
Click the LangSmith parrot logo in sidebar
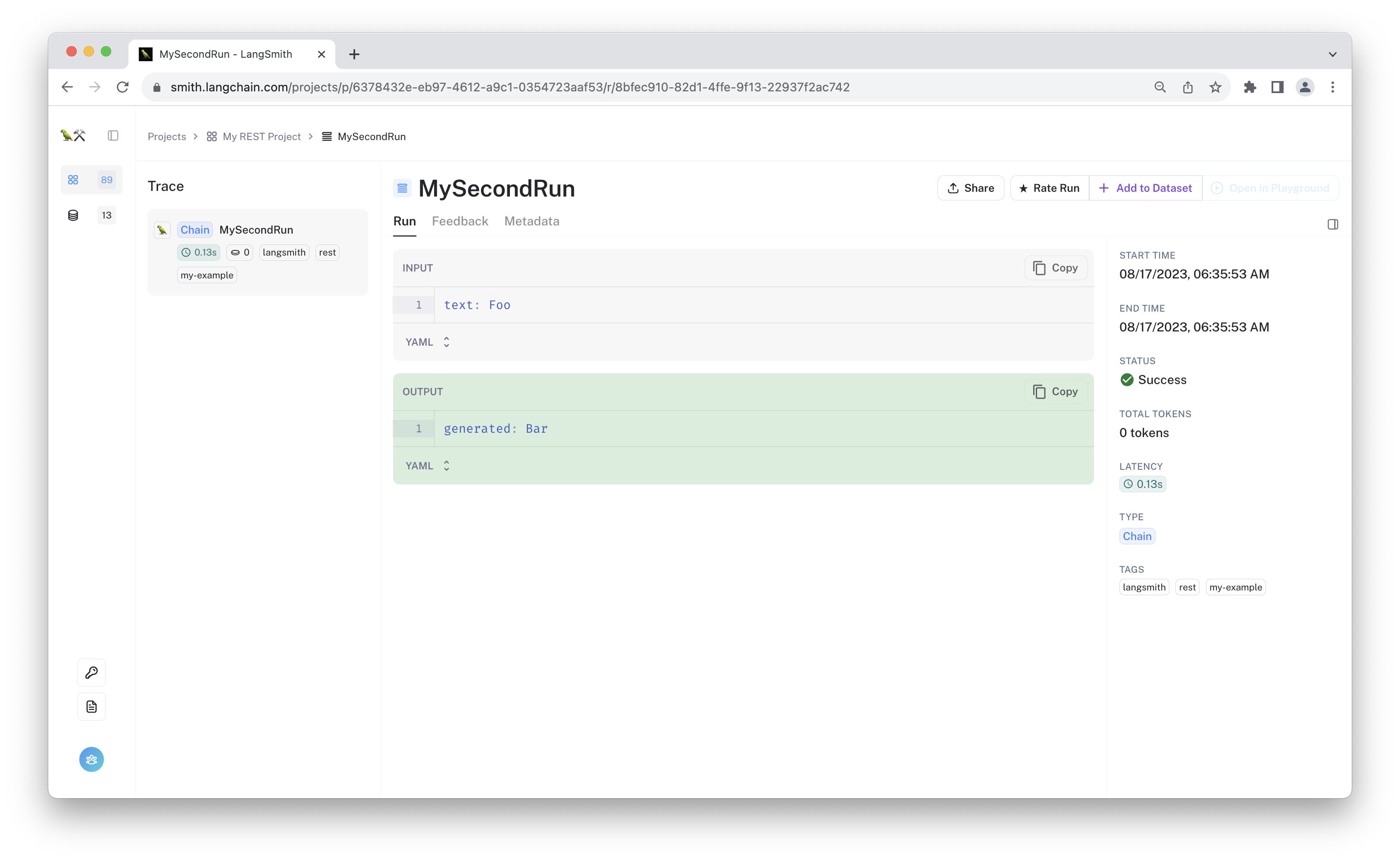click(73, 136)
